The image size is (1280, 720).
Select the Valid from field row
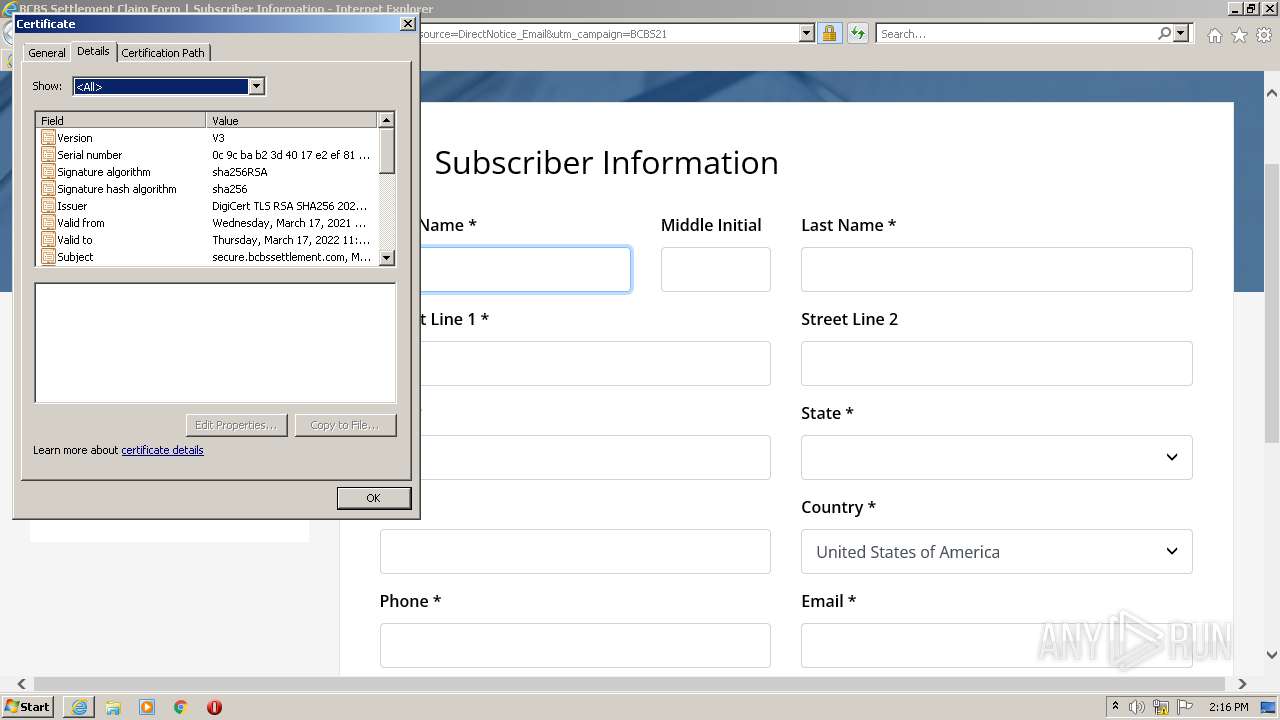[x=207, y=223]
